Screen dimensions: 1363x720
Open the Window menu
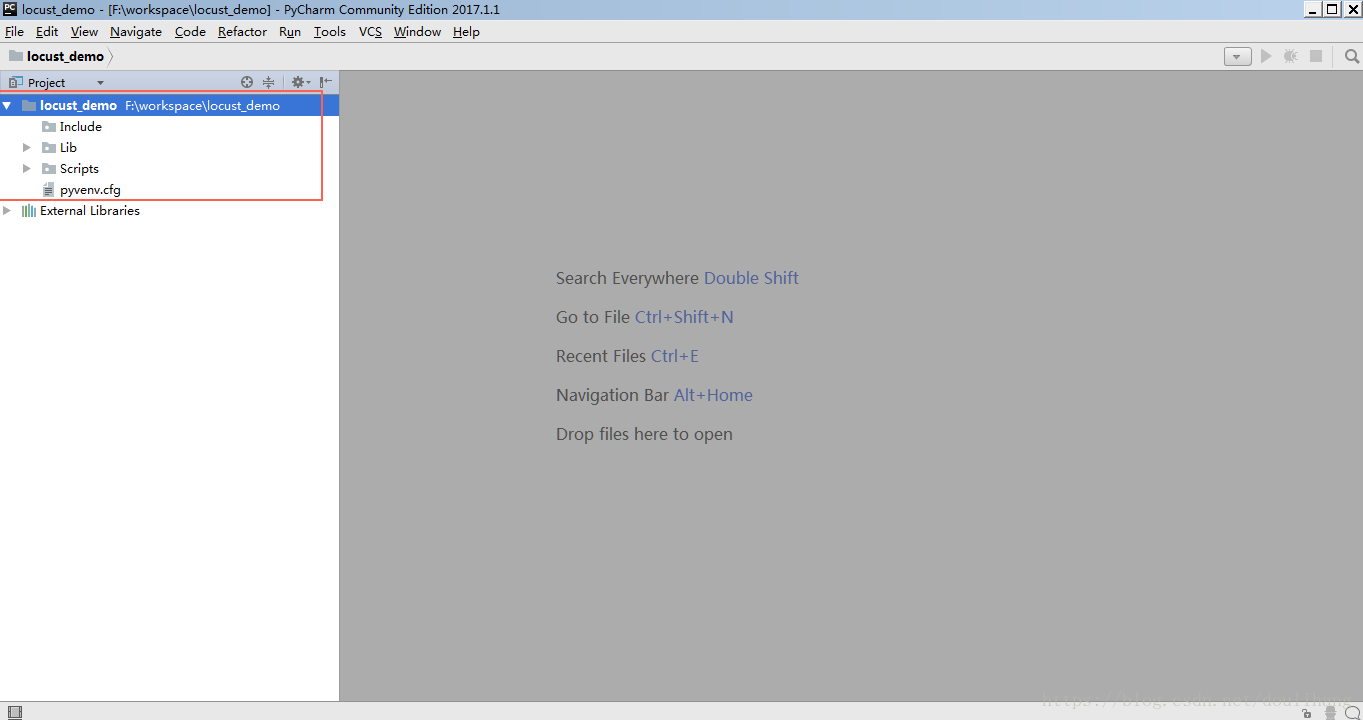(x=417, y=31)
